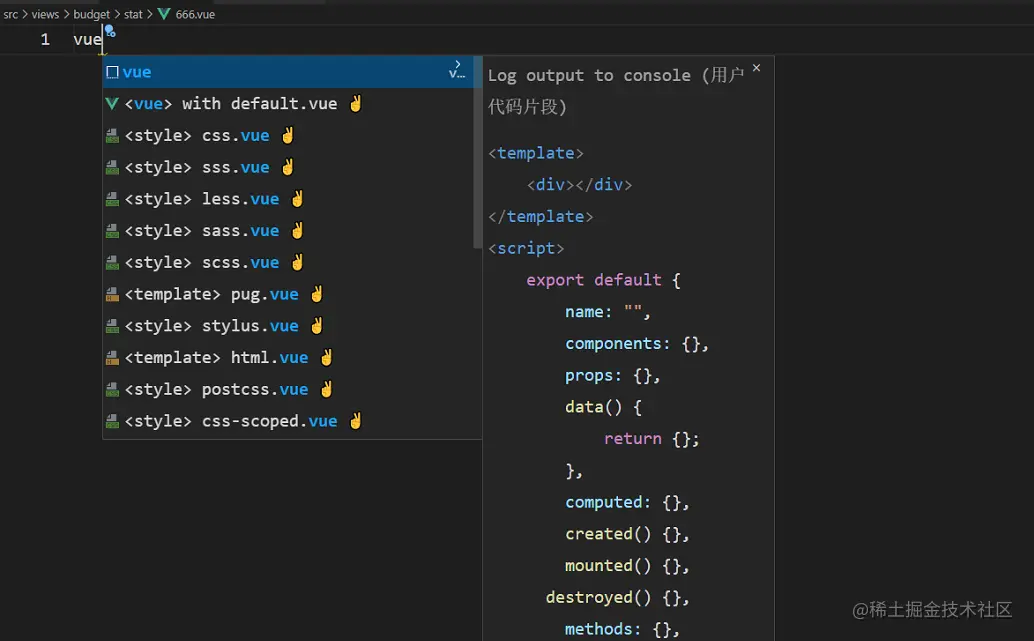The image size is (1034, 641).
Task: Open 'views' breadcrumb segment
Action: 45,14
